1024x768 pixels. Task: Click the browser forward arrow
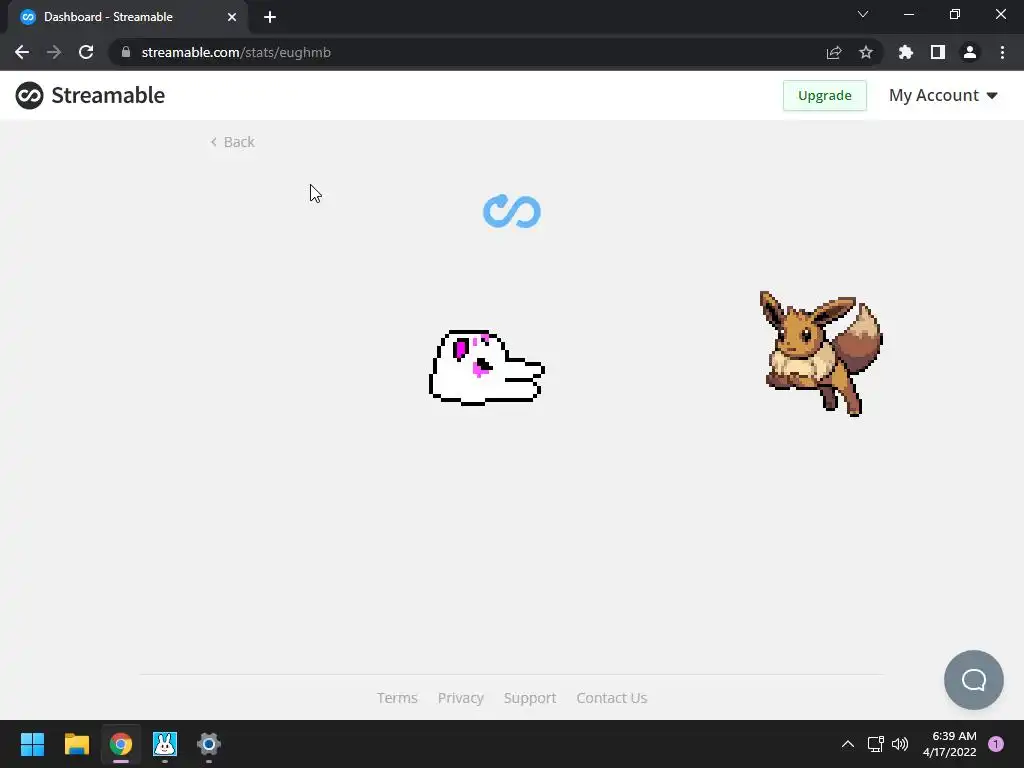pos(54,52)
